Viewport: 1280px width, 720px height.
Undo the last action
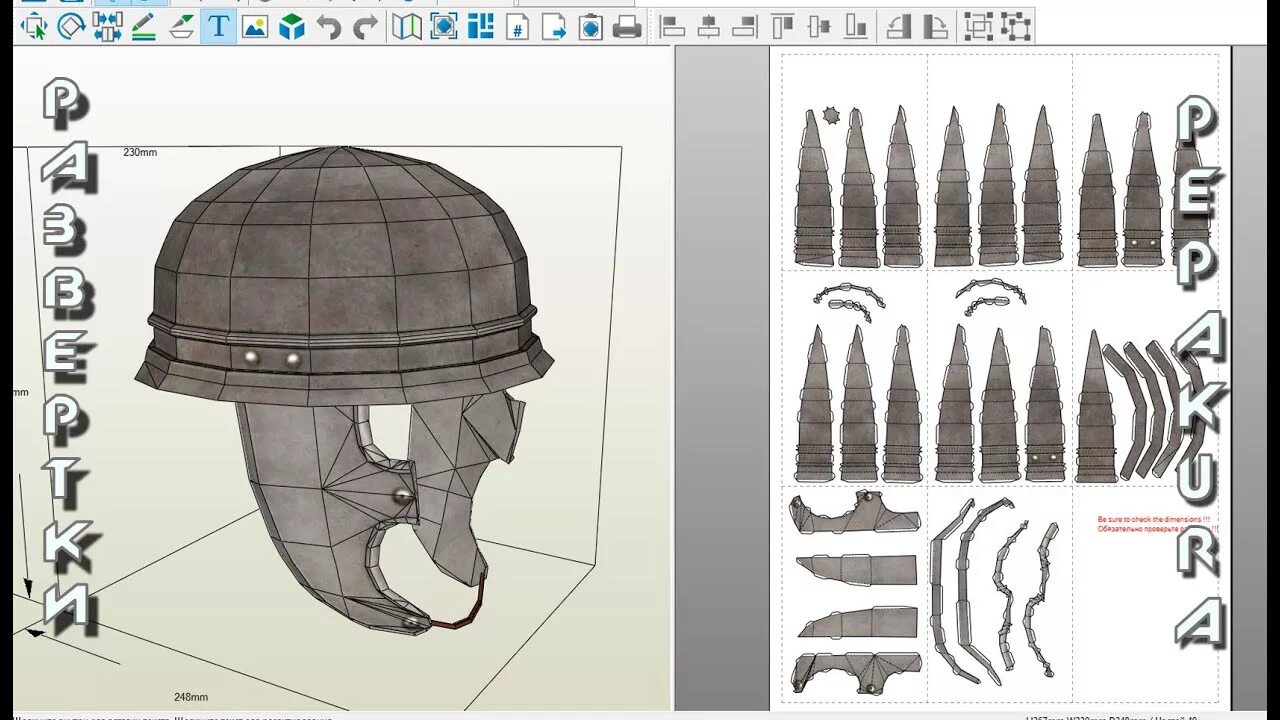(x=329, y=27)
